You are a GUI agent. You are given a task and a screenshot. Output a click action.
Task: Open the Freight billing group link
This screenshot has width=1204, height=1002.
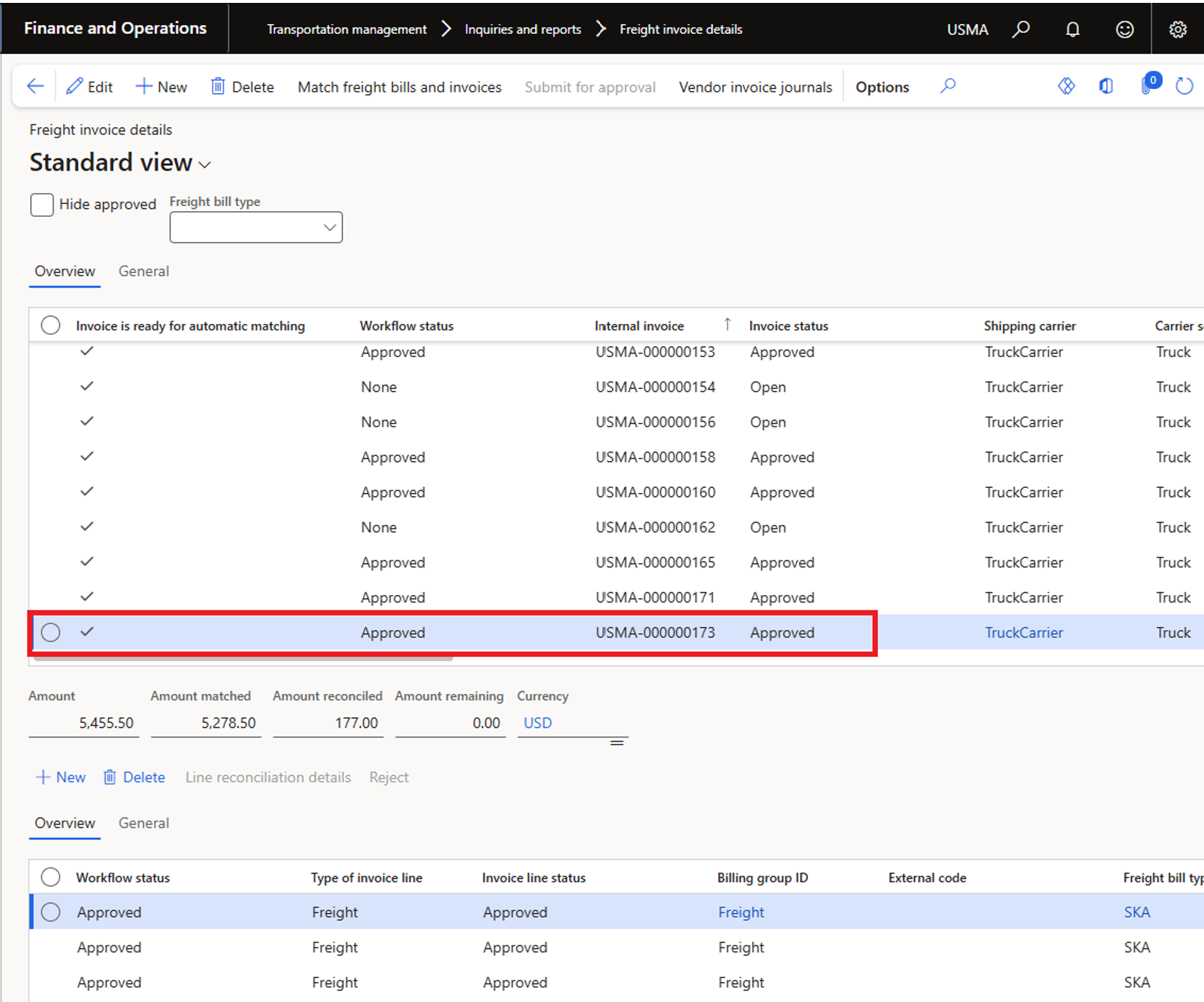741,912
